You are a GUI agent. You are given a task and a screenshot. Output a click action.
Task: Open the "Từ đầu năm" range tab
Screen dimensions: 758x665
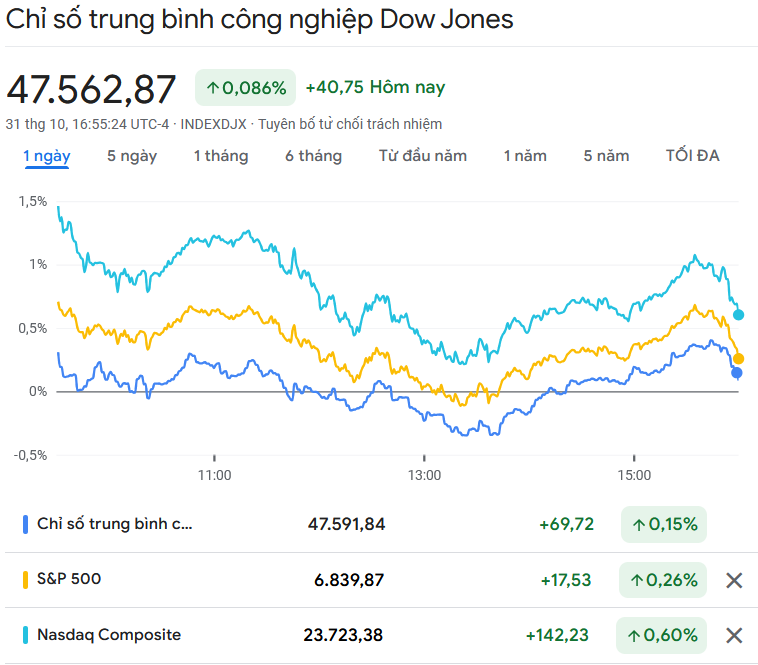click(x=423, y=156)
